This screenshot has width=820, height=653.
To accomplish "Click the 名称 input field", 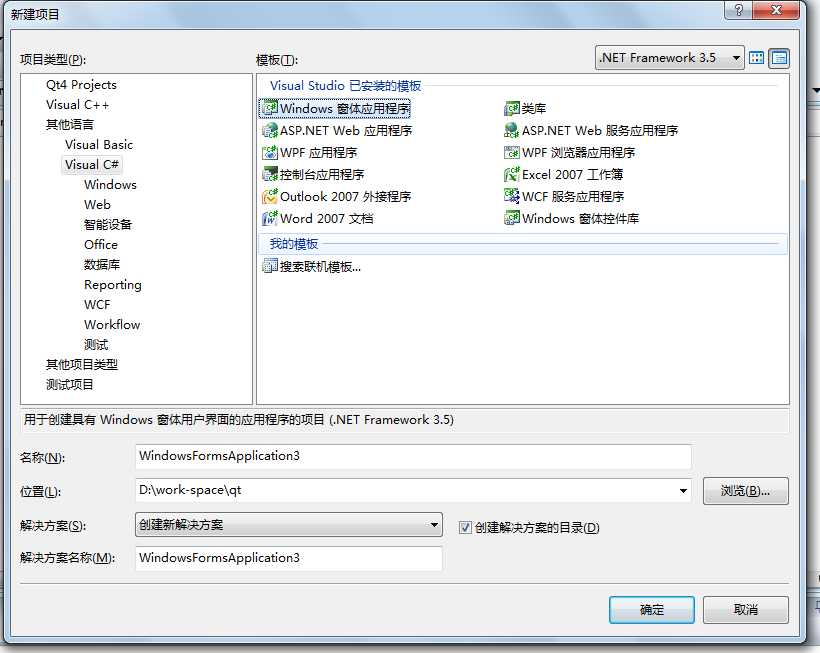I will point(413,456).
